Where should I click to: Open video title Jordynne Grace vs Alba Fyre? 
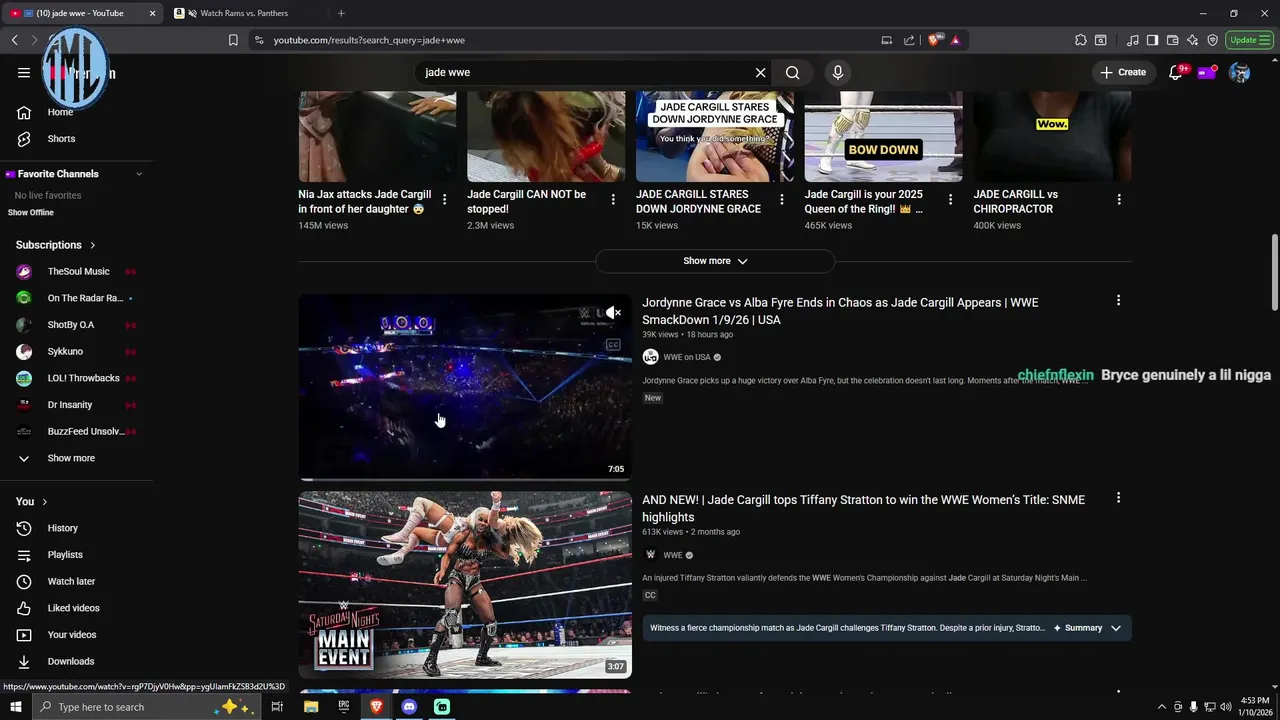pos(840,311)
